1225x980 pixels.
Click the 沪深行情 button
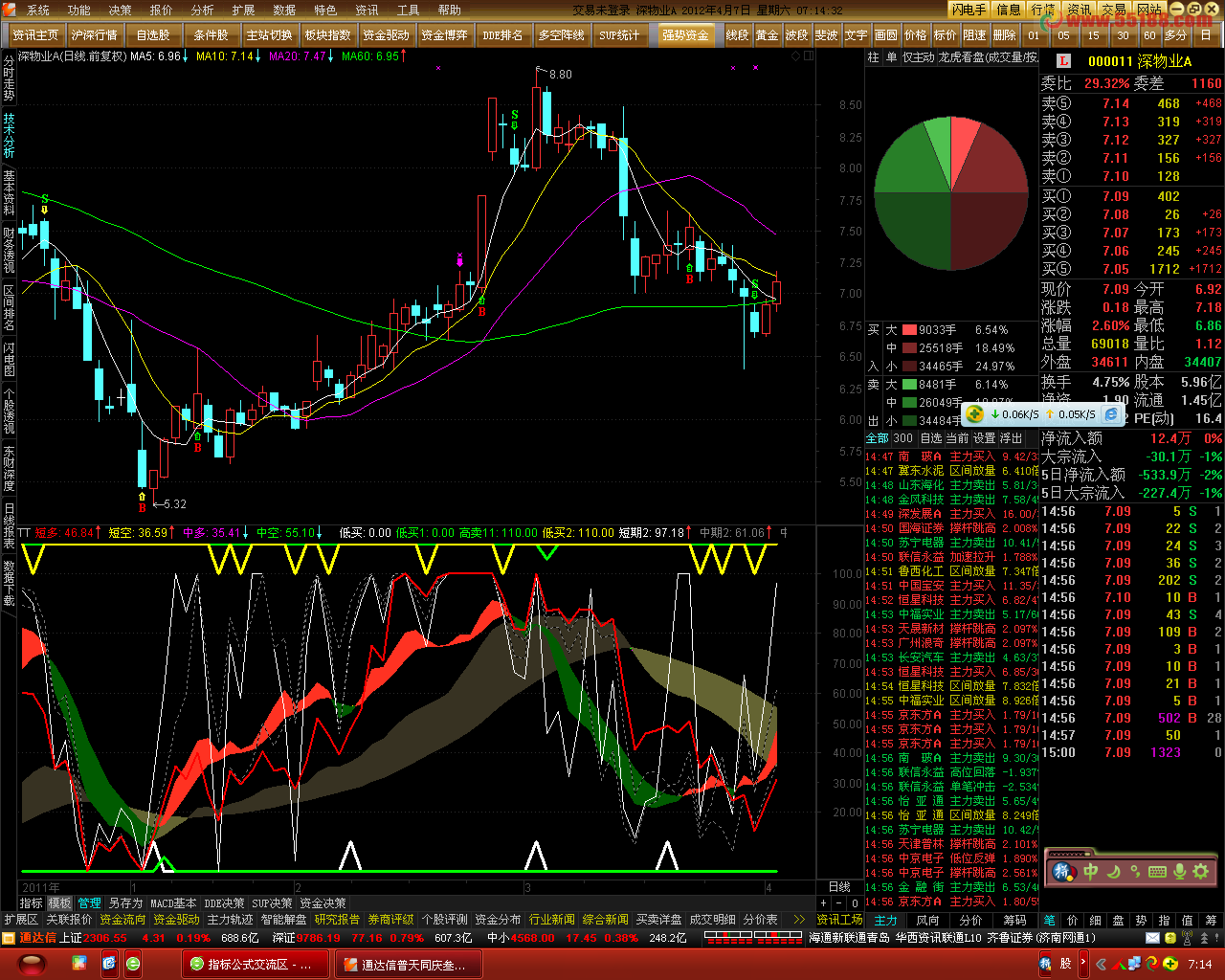(x=94, y=35)
